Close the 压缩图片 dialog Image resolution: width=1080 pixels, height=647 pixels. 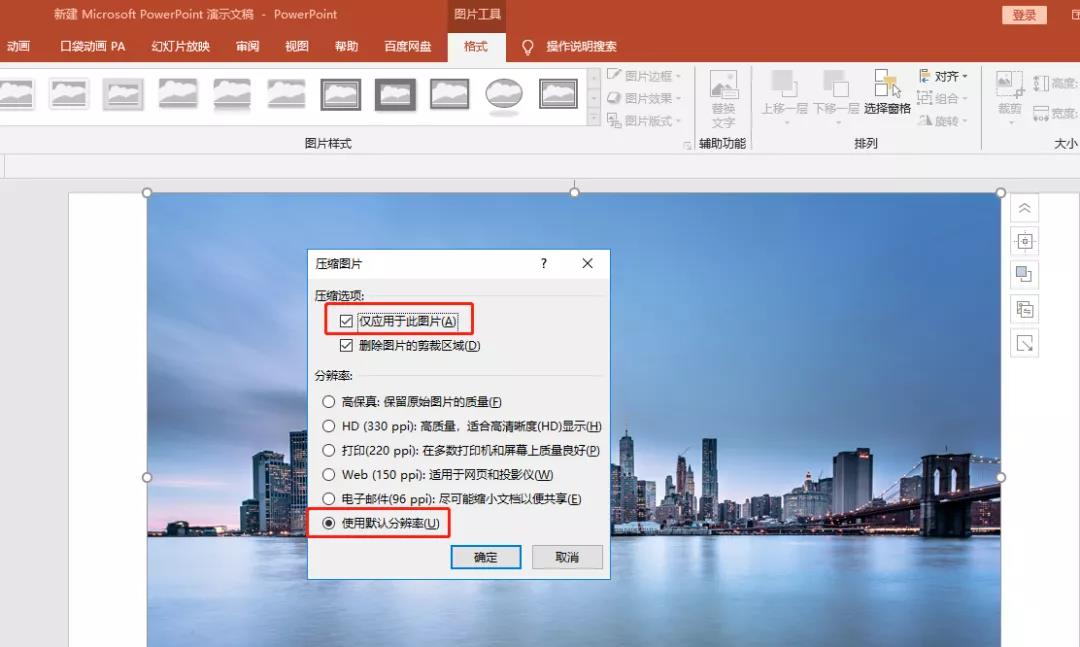coord(587,263)
